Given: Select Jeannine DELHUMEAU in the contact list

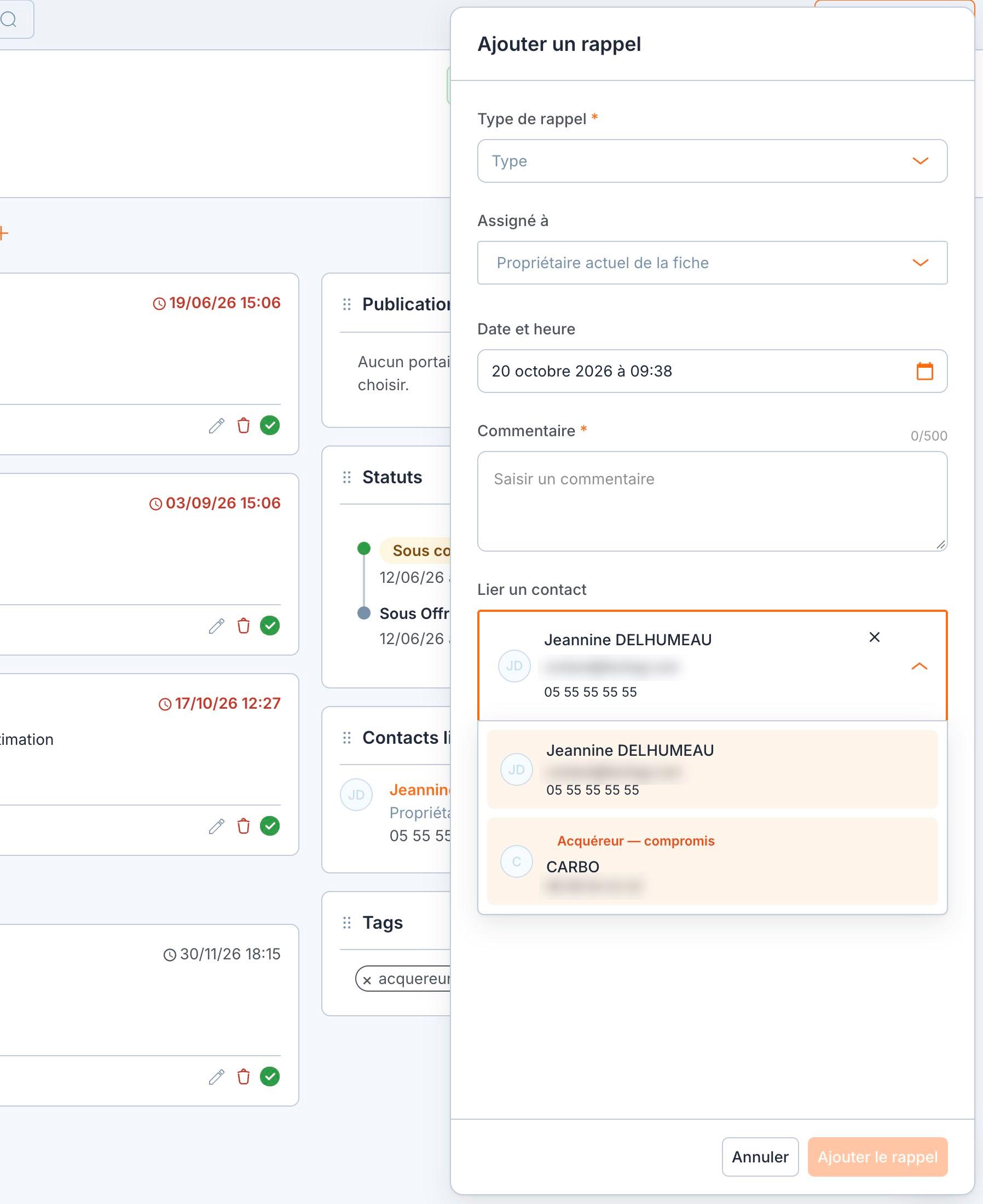Looking at the screenshot, I should [712, 769].
